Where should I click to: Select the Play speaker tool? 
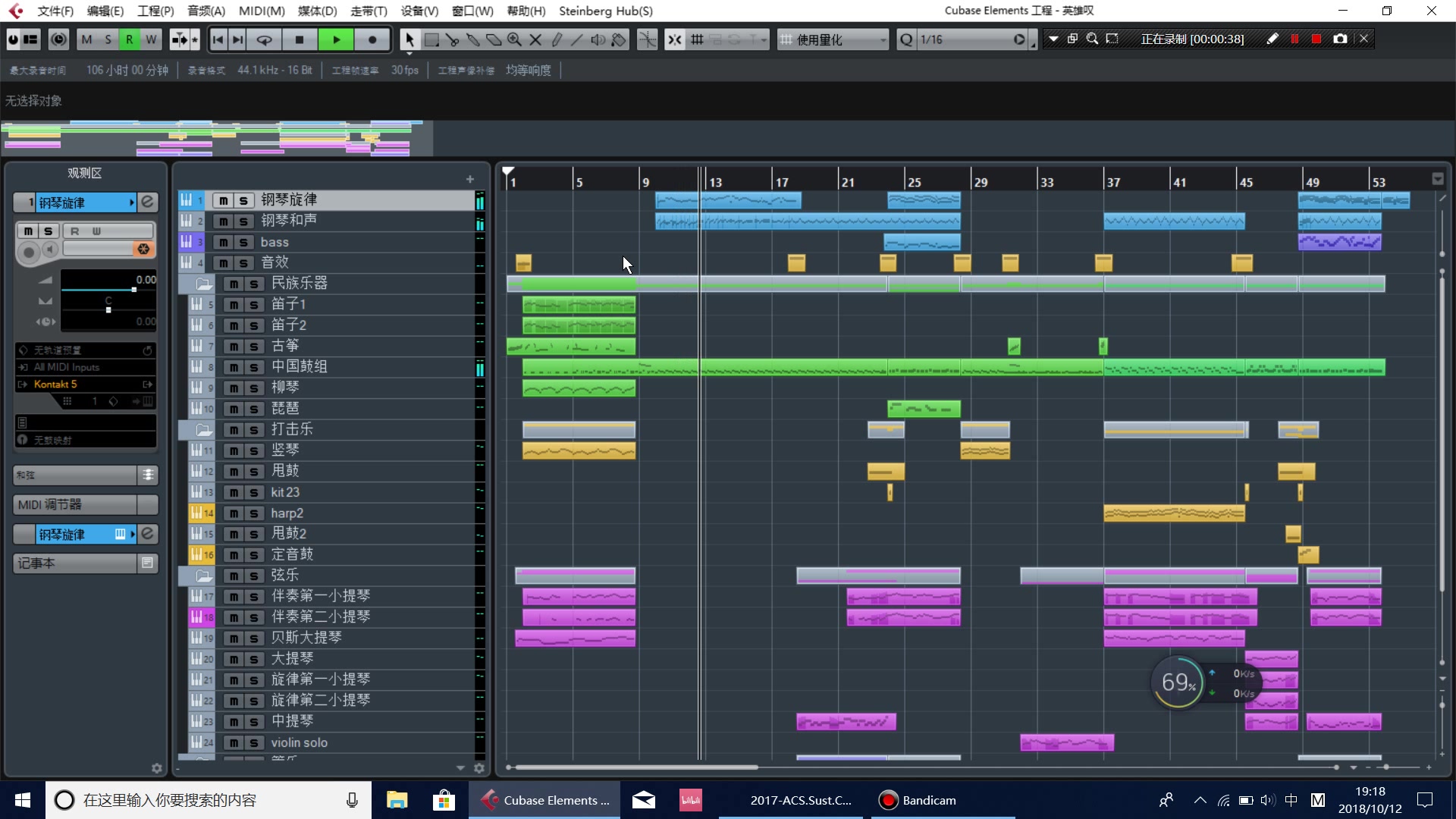pyautogui.click(x=598, y=39)
